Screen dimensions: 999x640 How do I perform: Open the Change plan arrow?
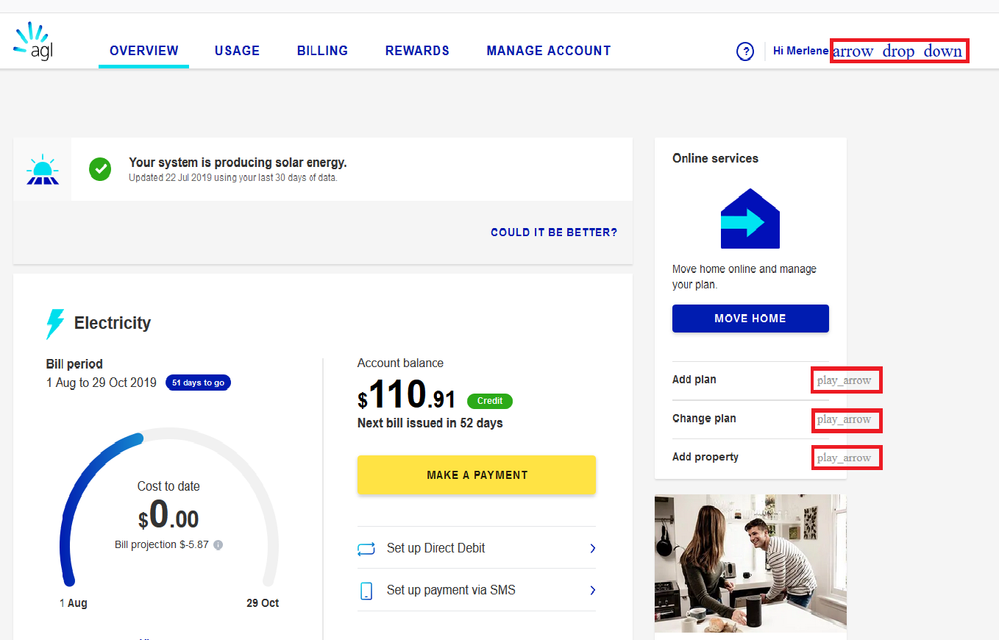(846, 419)
